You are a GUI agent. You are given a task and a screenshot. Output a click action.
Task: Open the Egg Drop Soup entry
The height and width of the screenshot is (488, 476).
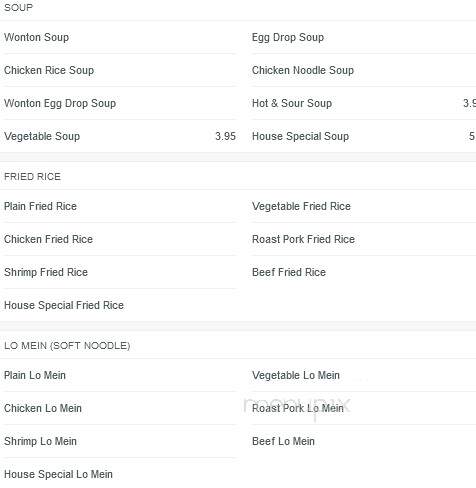tap(288, 37)
